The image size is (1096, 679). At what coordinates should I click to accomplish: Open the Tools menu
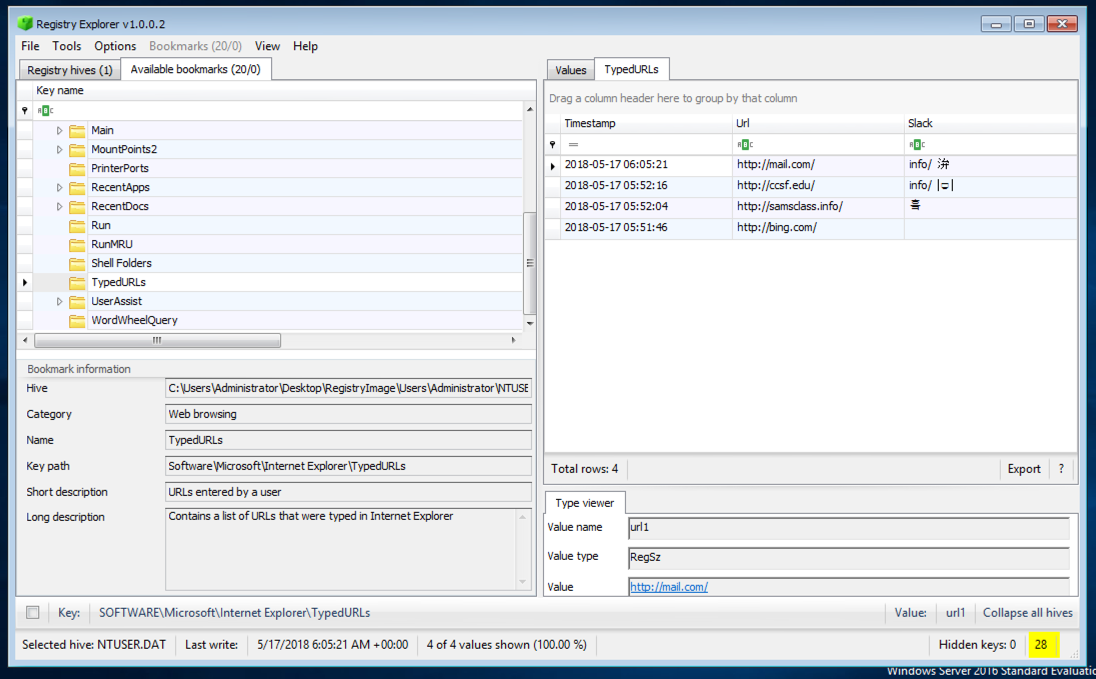pyautogui.click(x=66, y=46)
